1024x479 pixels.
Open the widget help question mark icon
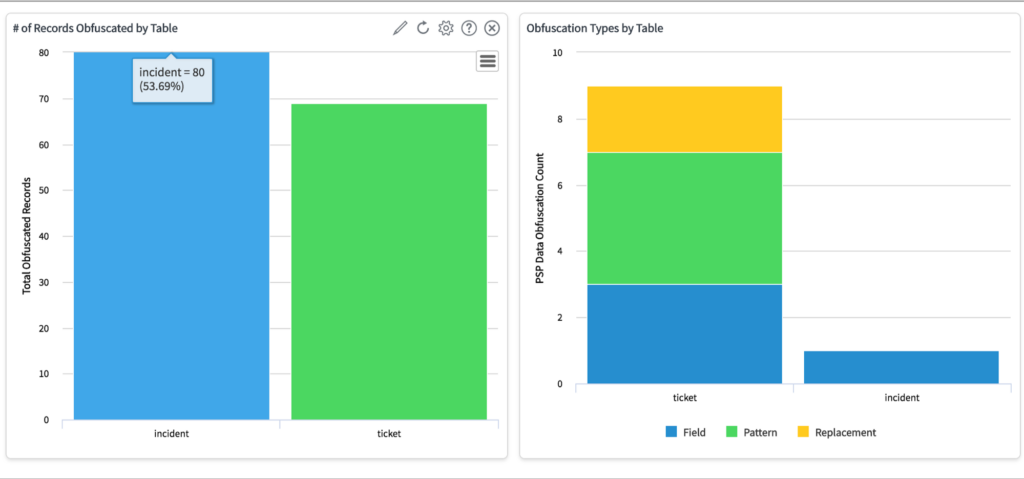469,28
